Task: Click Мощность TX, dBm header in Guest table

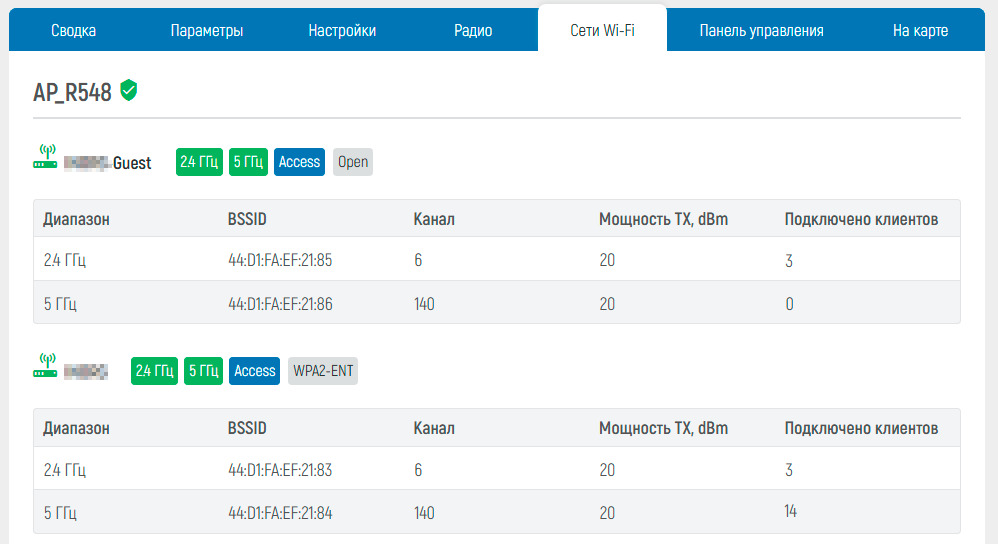Action: click(663, 219)
